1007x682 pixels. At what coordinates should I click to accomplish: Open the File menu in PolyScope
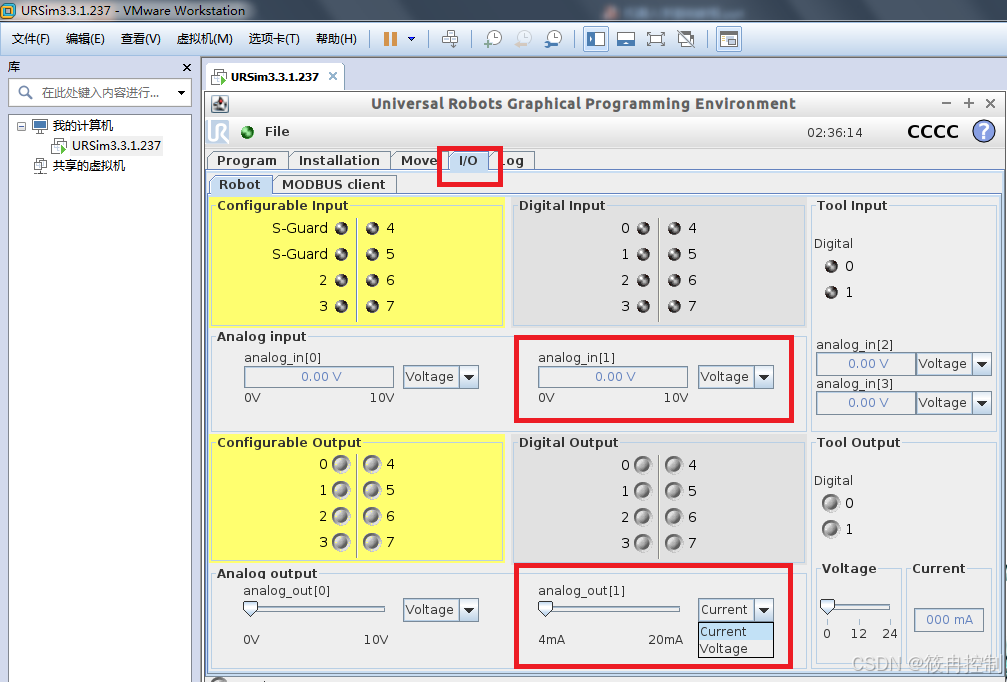(277, 132)
